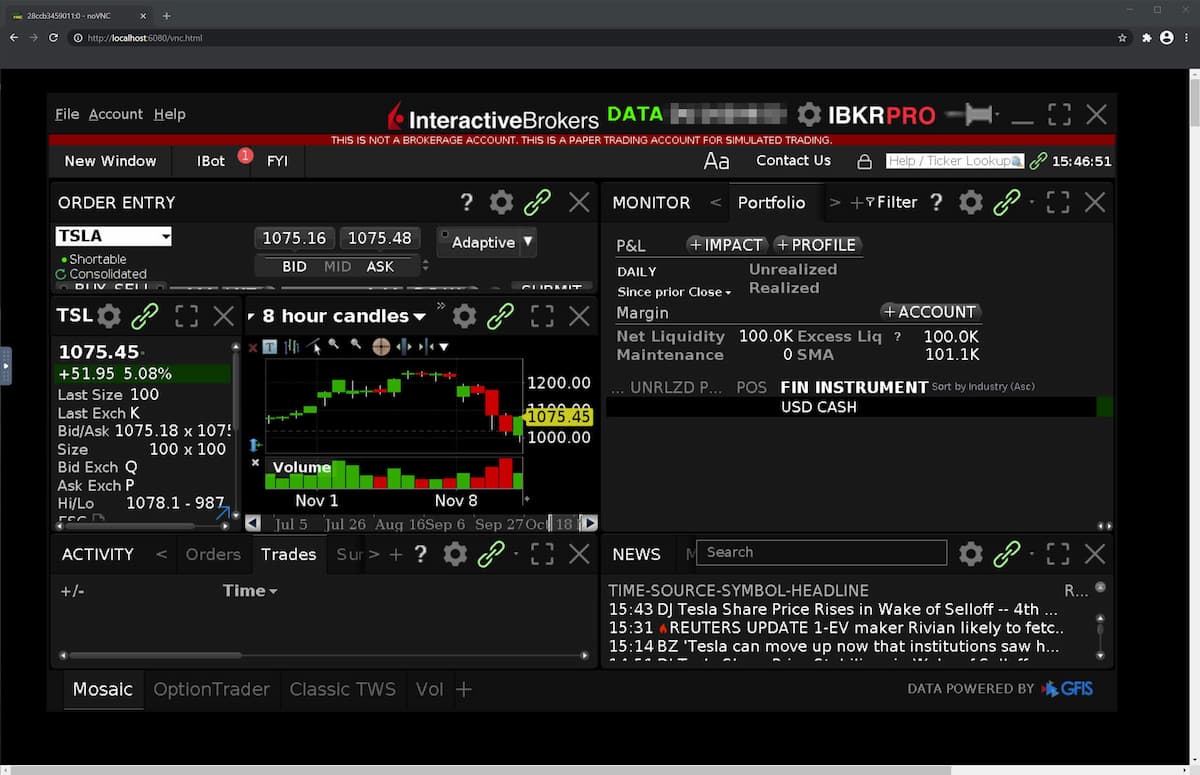
Task: Open the FYI notifications
Action: point(277,161)
